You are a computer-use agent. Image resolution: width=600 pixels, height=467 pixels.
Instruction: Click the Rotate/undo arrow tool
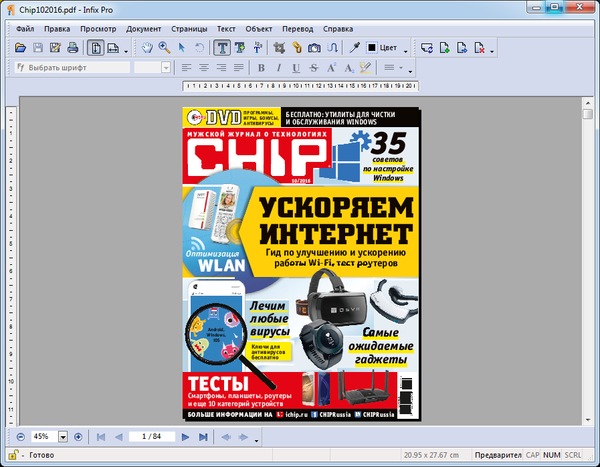click(x=199, y=48)
